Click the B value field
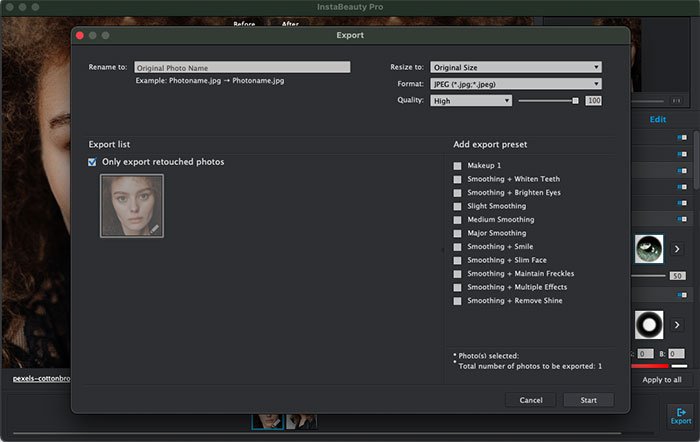700x442 pixels. tap(676, 354)
